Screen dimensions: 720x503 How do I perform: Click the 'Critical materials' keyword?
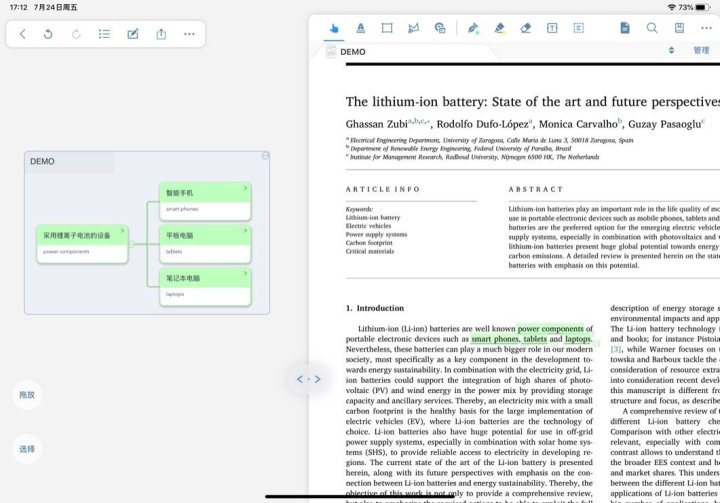pyautogui.click(x=370, y=251)
